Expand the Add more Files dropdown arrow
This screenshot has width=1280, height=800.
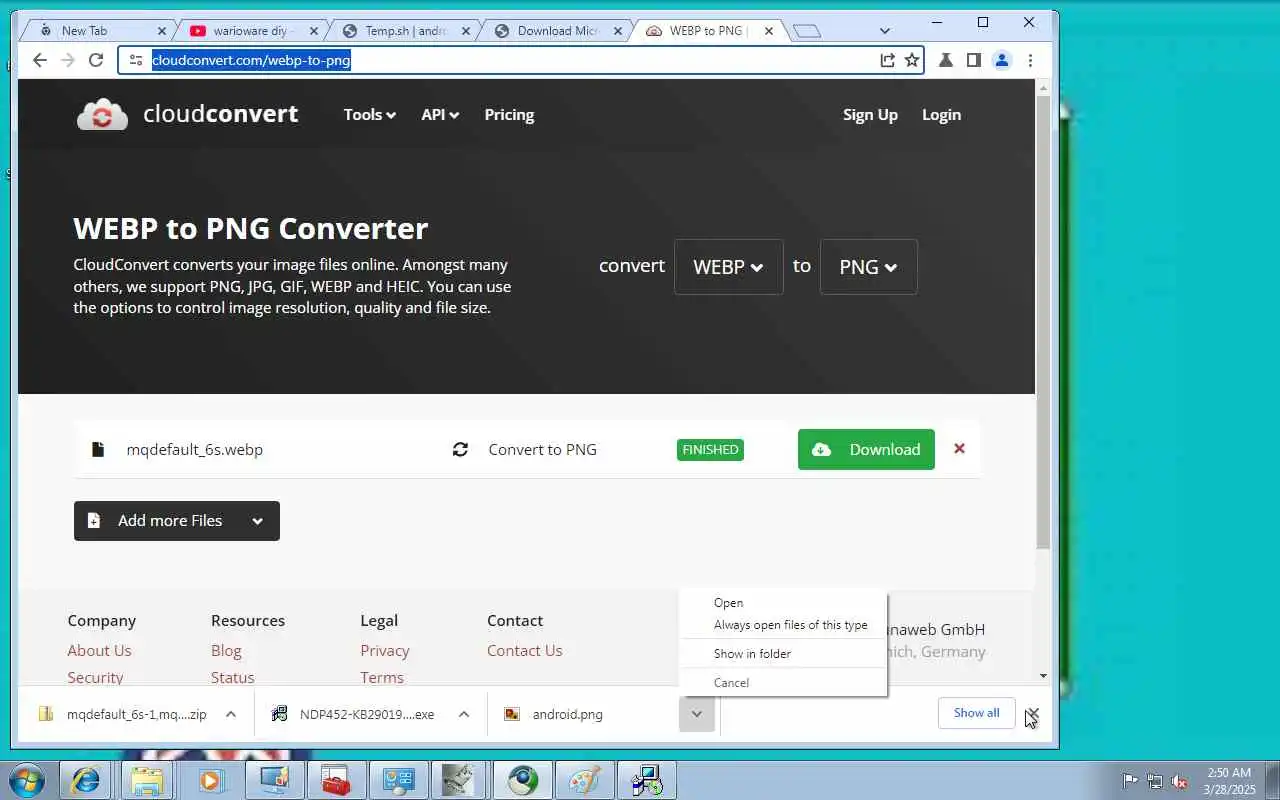coord(257,521)
